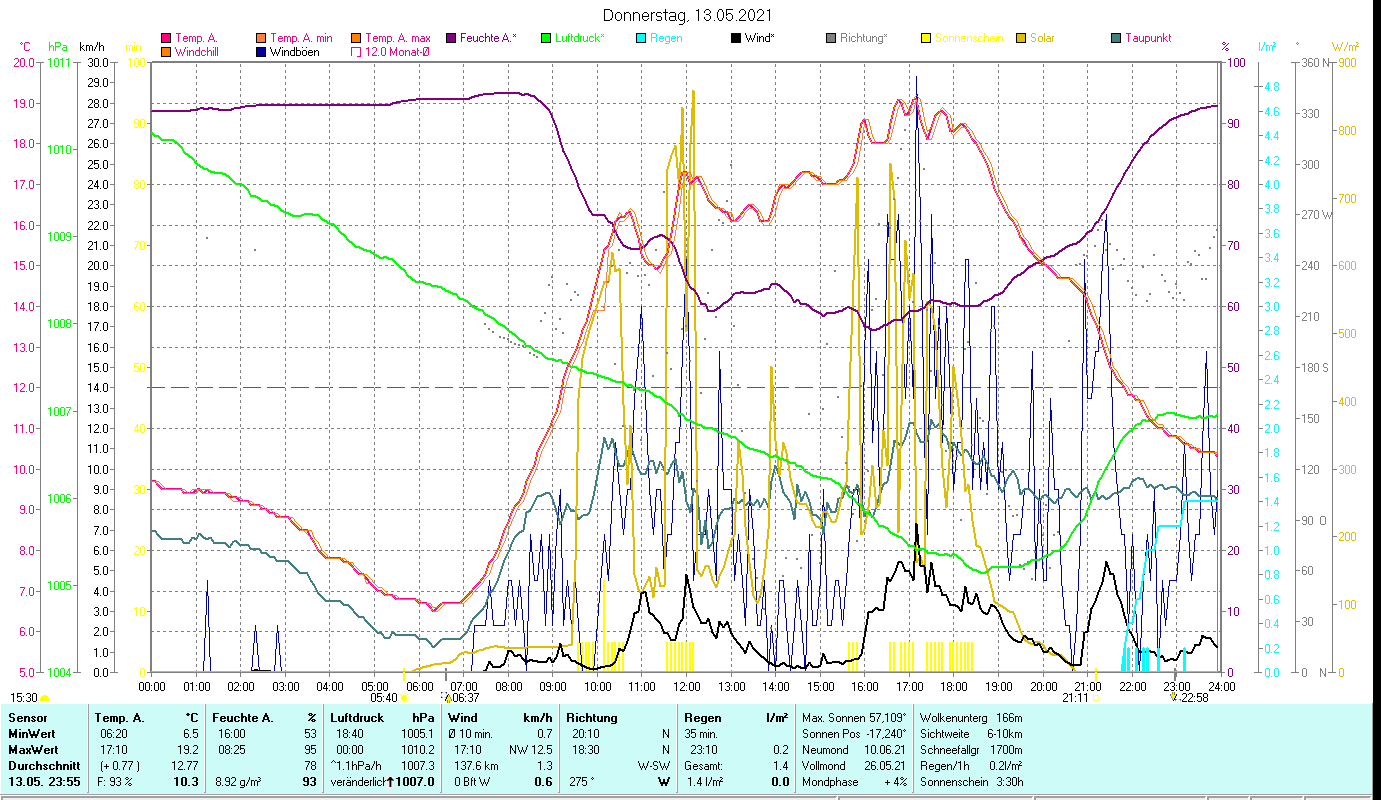Click the 'MinWert' row label
The height and width of the screenshot is (800, 1381).
(32, 734)
